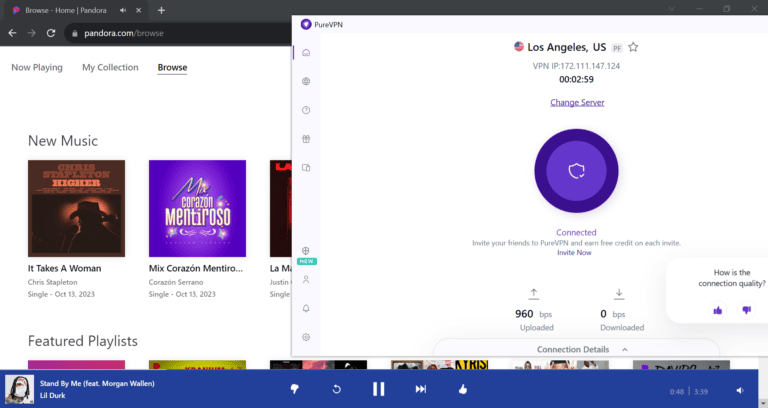
Task: Rate connection quality with thumbs up
Action: (x=718, y=310)
